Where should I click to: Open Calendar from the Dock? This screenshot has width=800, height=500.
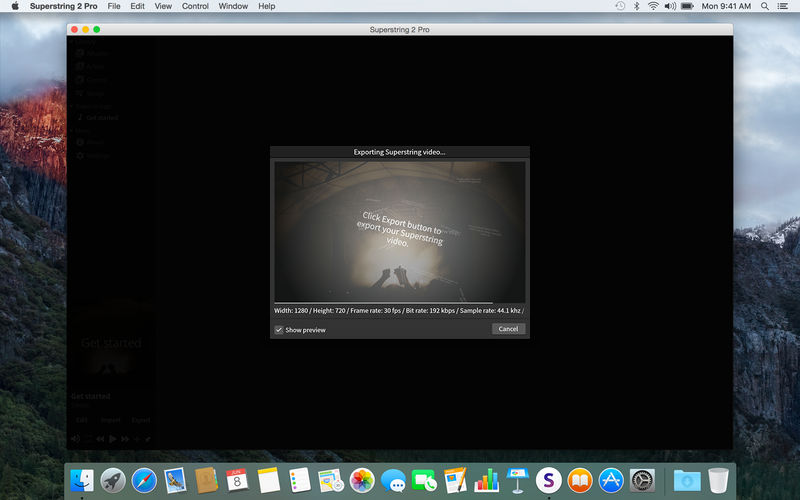[237, 480]
